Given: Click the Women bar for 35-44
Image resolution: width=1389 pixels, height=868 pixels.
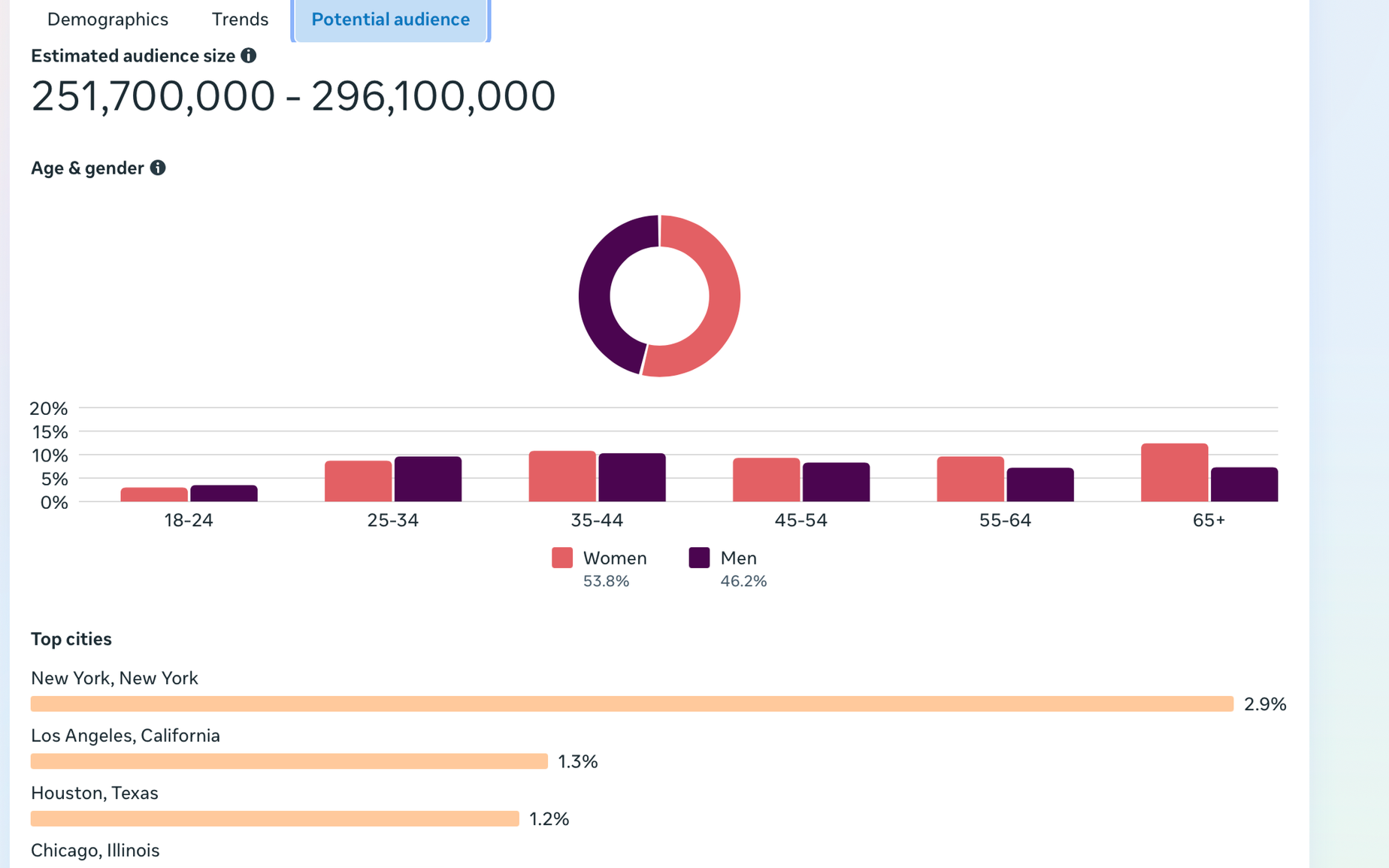Looking at the screenshot, I should (562, 476).
